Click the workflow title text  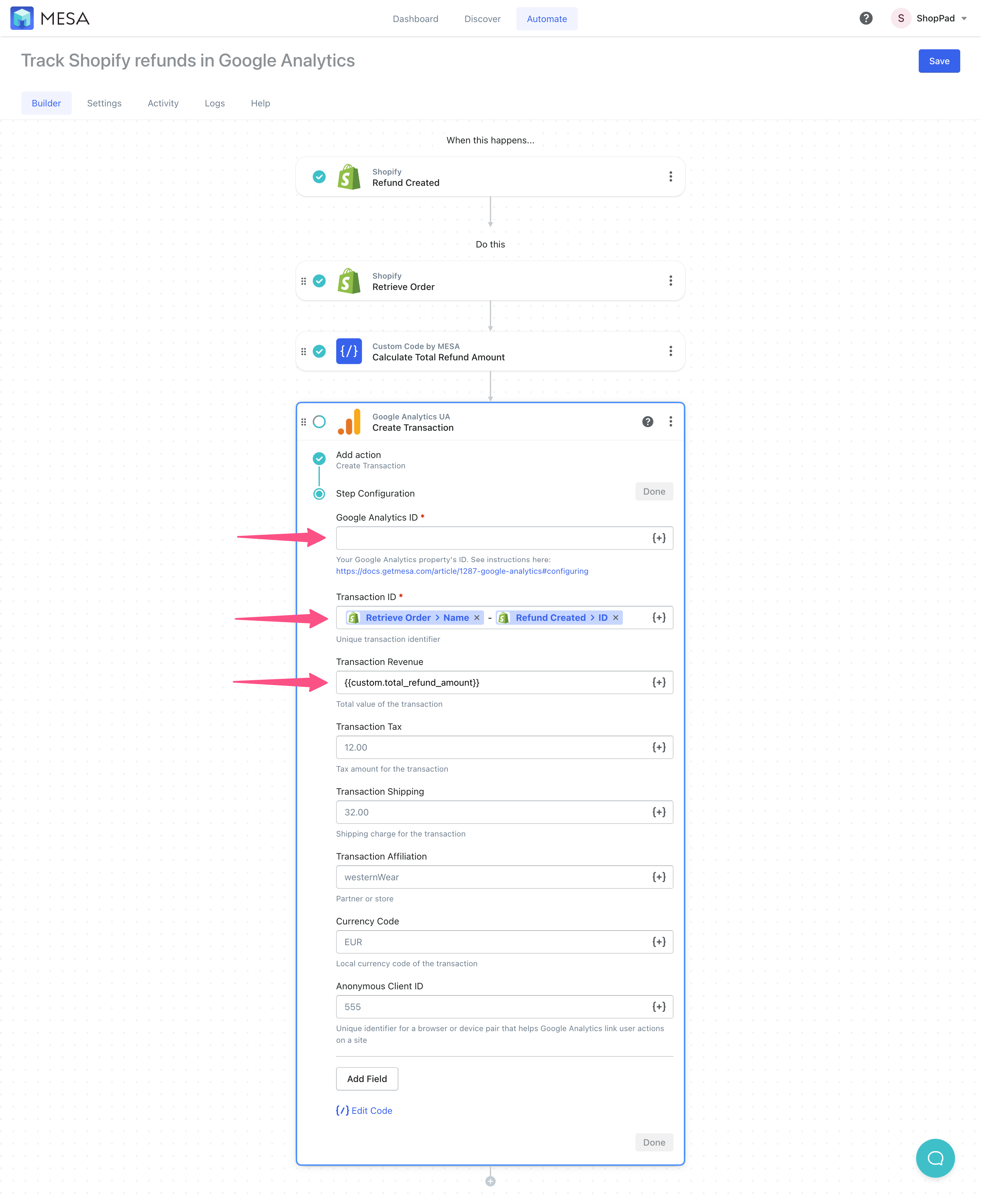coord(188,60)
